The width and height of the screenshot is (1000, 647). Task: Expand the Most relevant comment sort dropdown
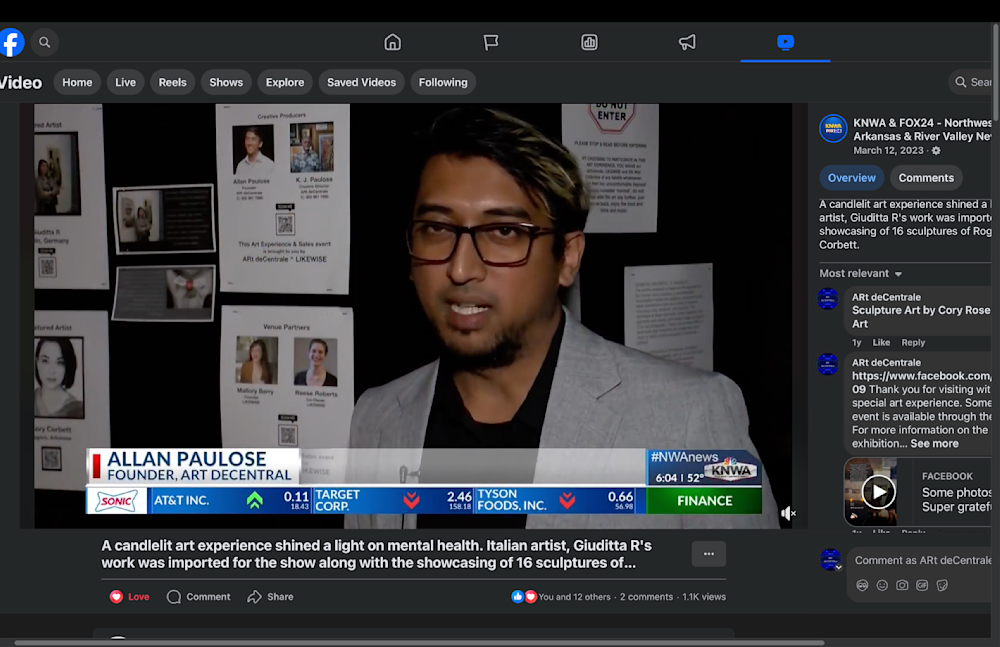click(x=861, y=273)
